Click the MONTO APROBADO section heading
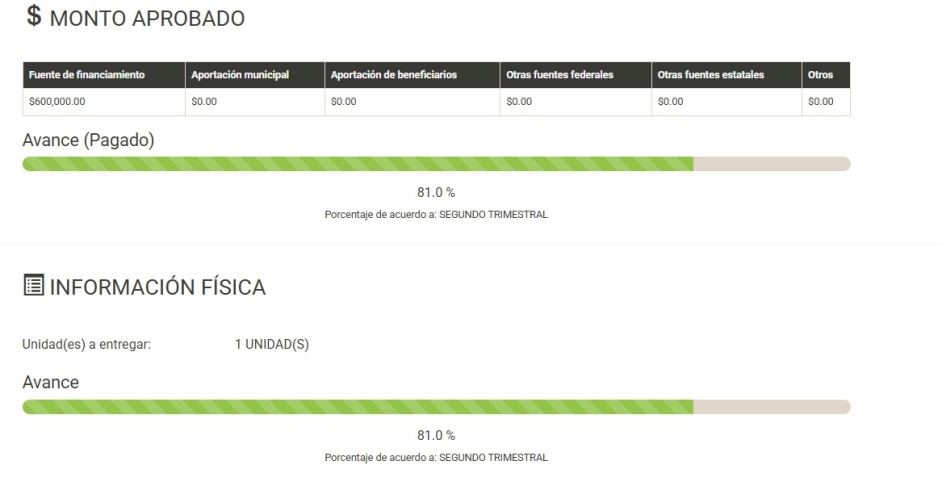 pos(147,19)
